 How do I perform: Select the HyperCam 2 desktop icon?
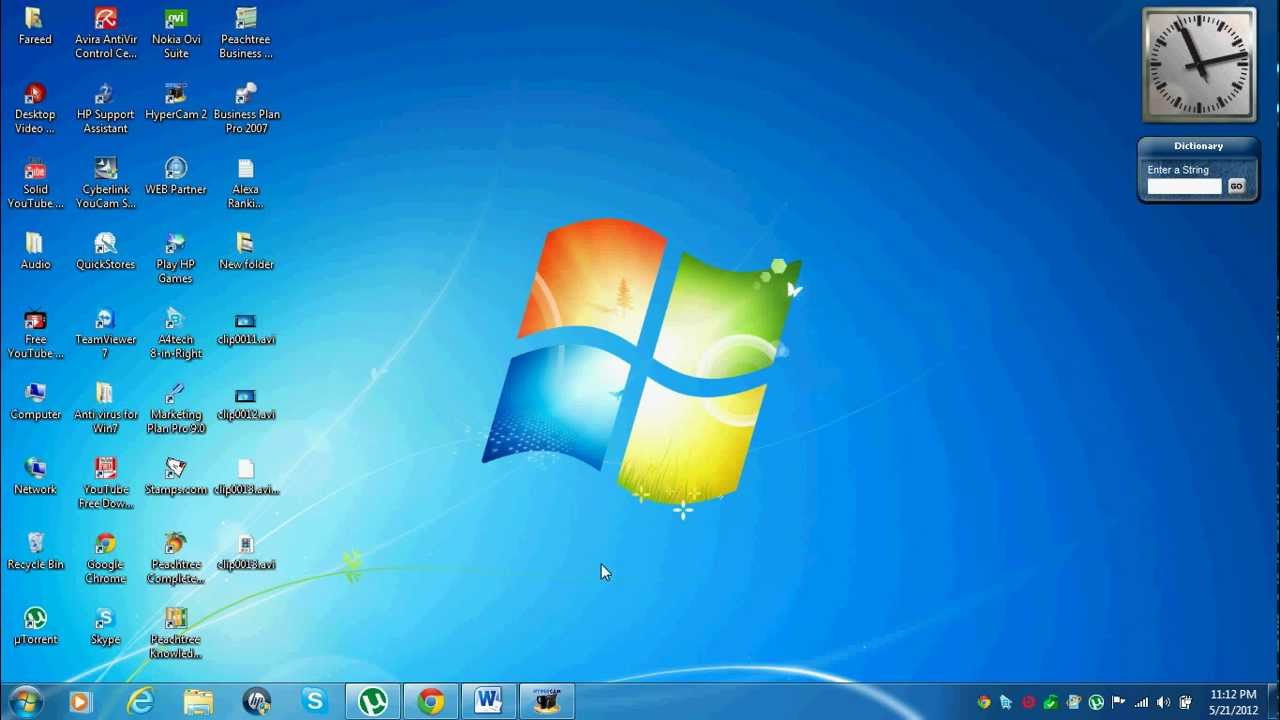[176, 102]
